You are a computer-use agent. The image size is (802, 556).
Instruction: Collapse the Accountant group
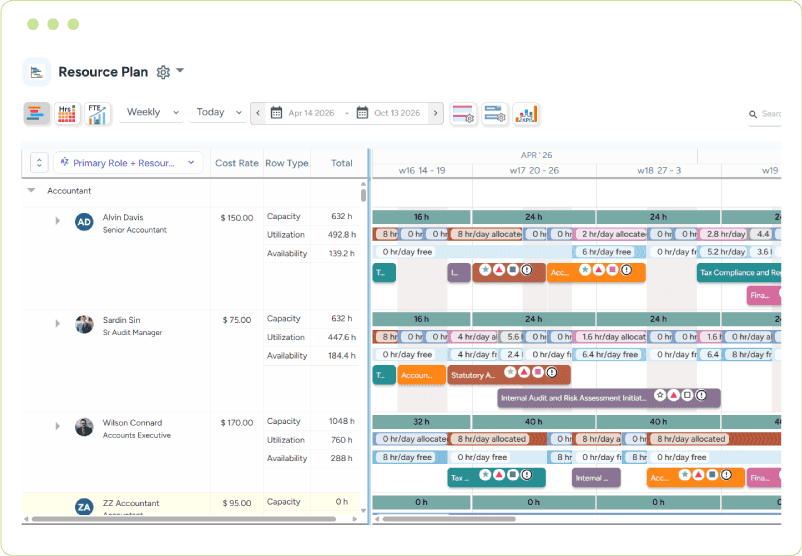click(x=31, y=190)
